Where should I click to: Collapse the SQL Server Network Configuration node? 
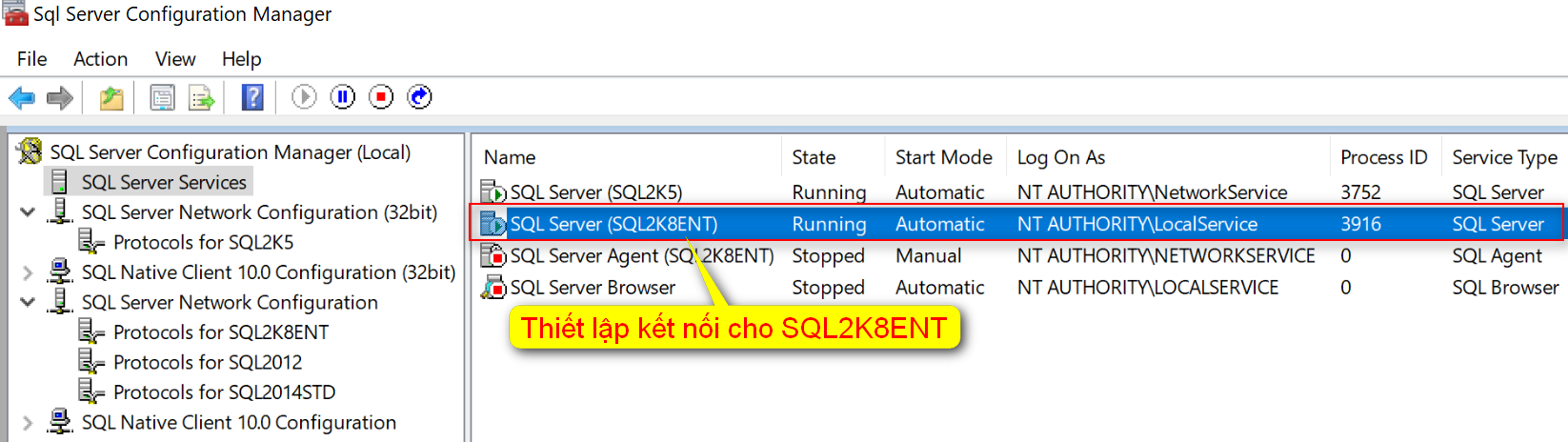[28, 302]
